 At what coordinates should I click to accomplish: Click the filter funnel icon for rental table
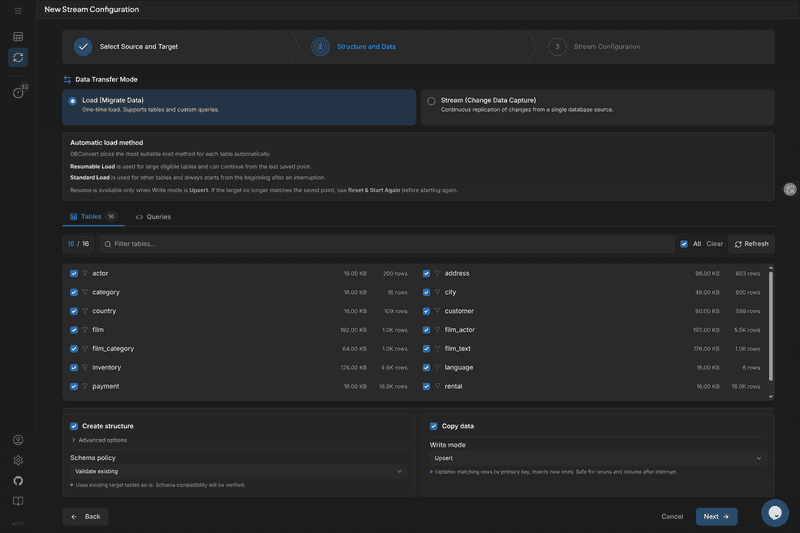pos(437,387)
